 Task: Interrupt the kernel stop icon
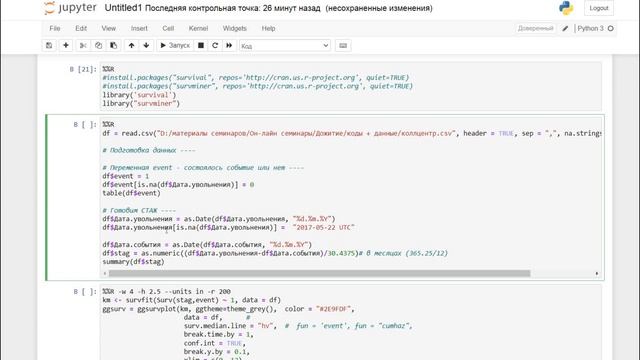coord(201,45)
